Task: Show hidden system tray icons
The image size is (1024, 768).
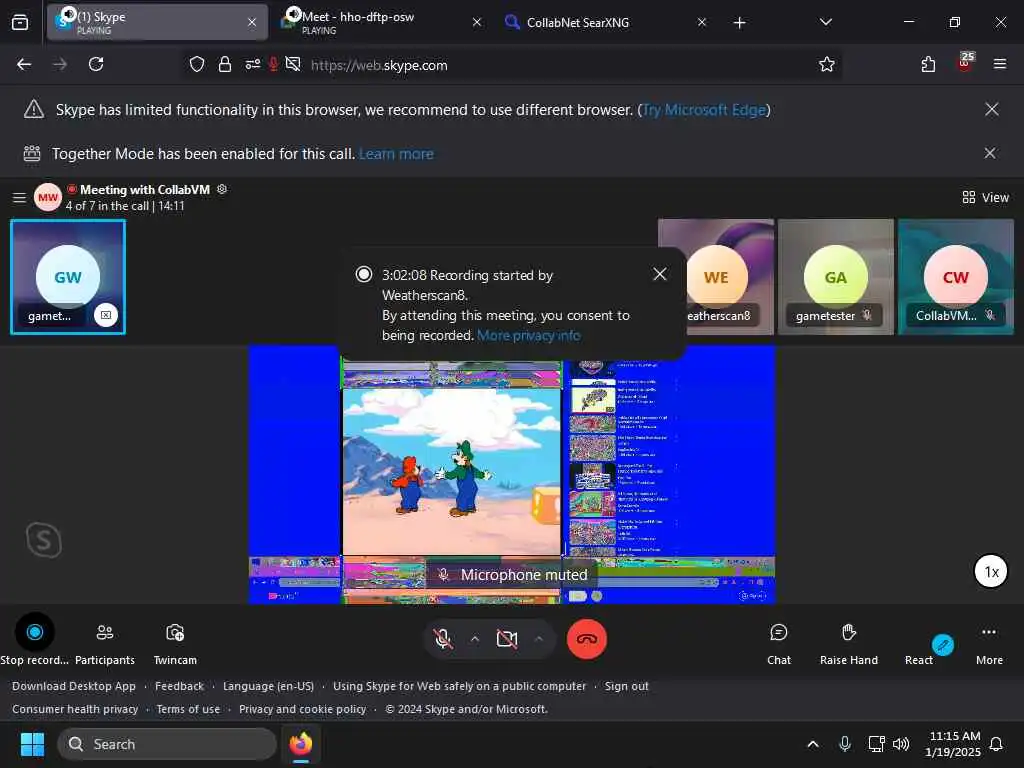Action: pyautogui.click(x=813, y=744)
